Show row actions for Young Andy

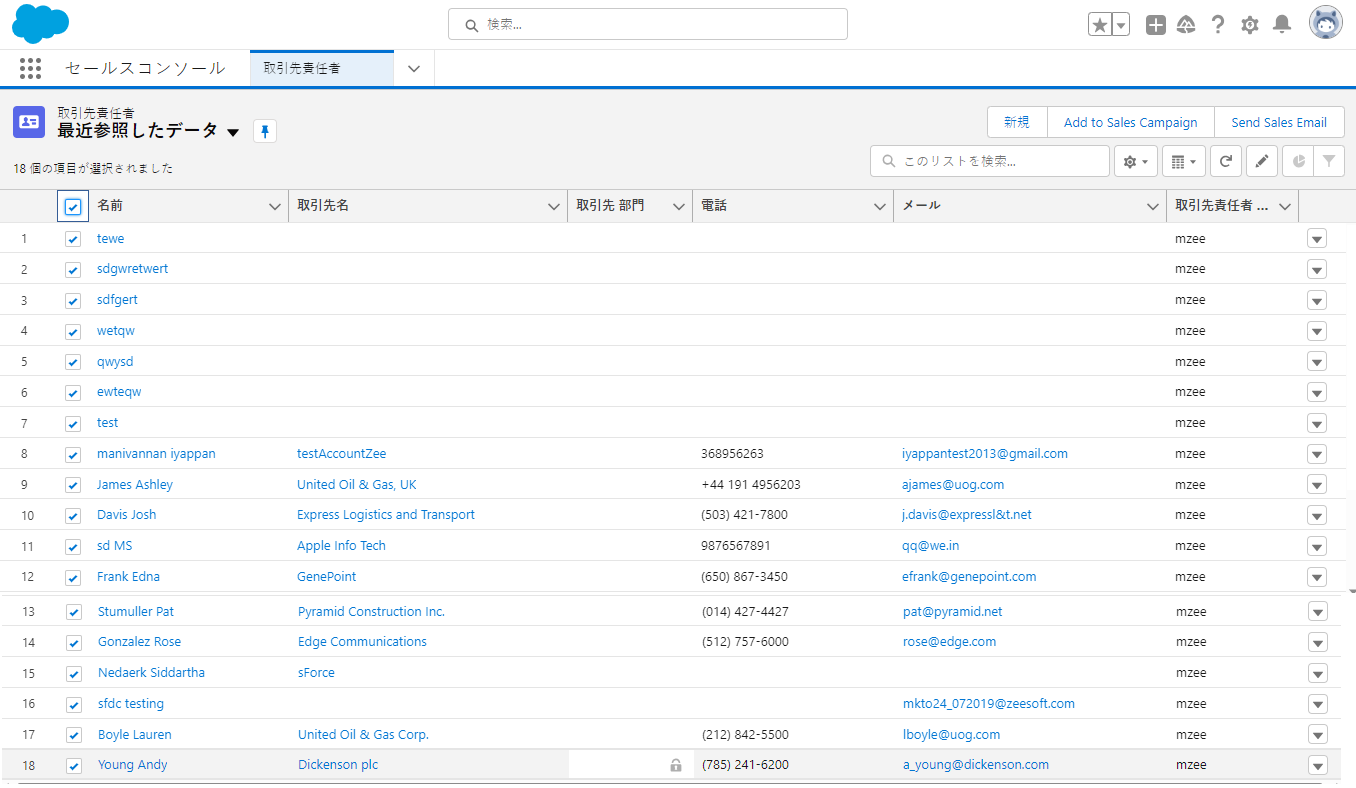tap(1317, 766)
